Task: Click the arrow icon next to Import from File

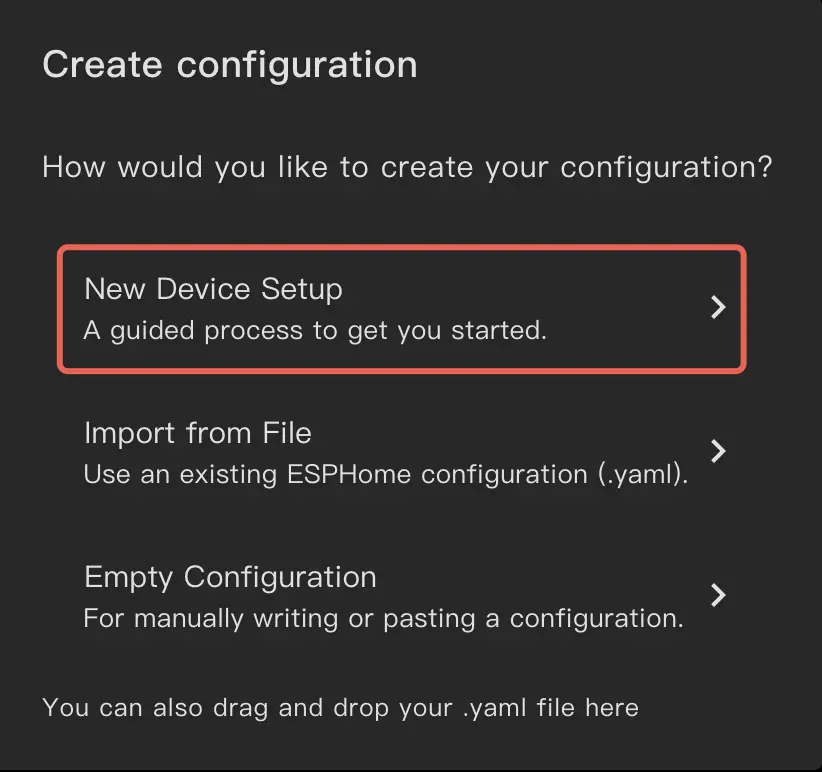Action: (717, 451)
